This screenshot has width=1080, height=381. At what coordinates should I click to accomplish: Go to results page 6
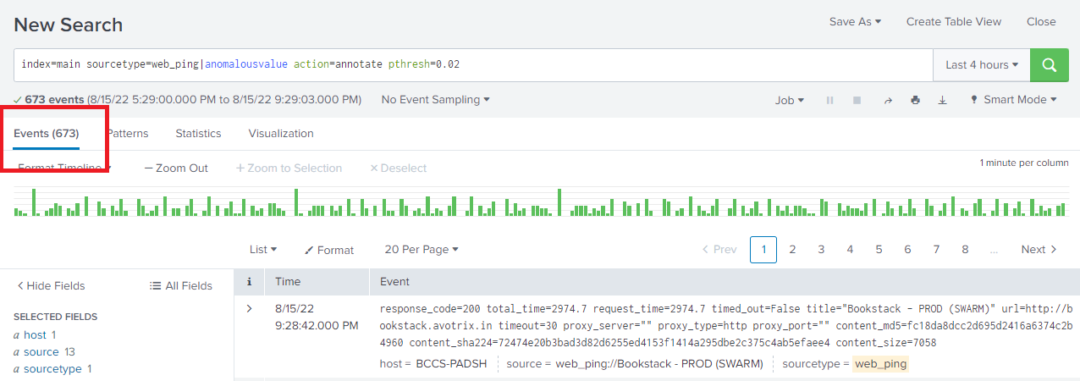(x=908, y=249)
